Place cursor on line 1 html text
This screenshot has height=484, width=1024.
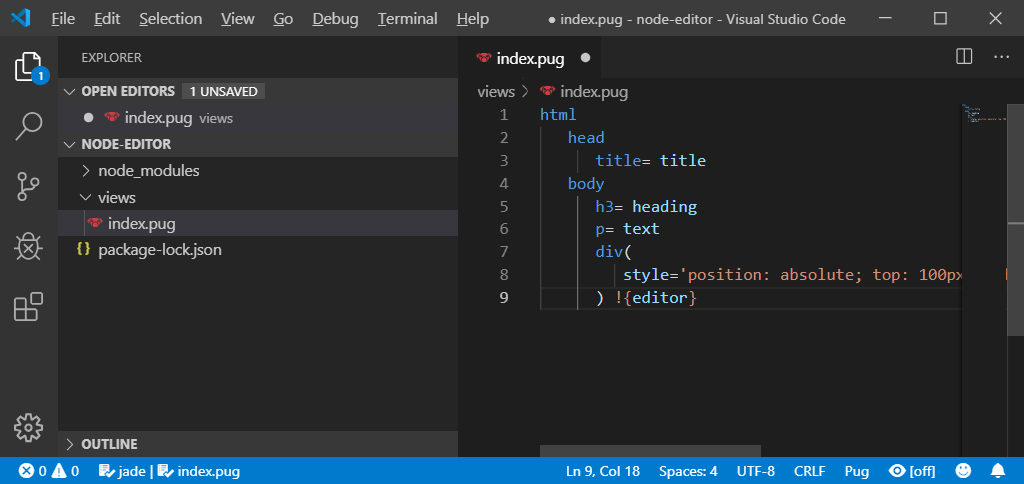click(558, 115)
